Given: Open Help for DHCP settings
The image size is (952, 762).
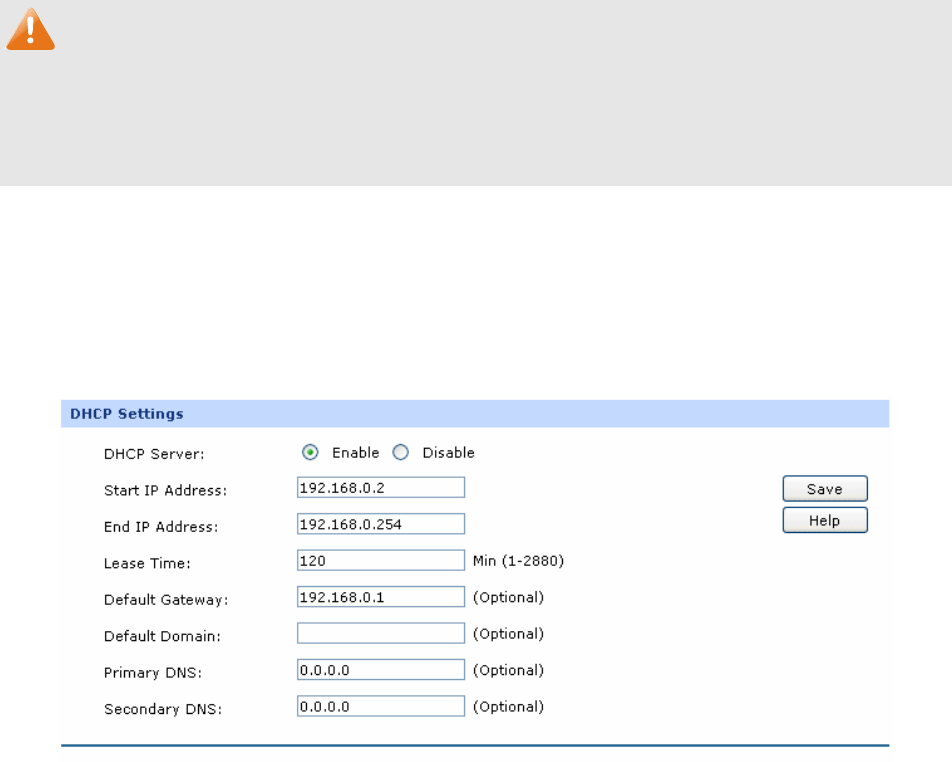Looking at the screenshot, I should coord(824,521).
